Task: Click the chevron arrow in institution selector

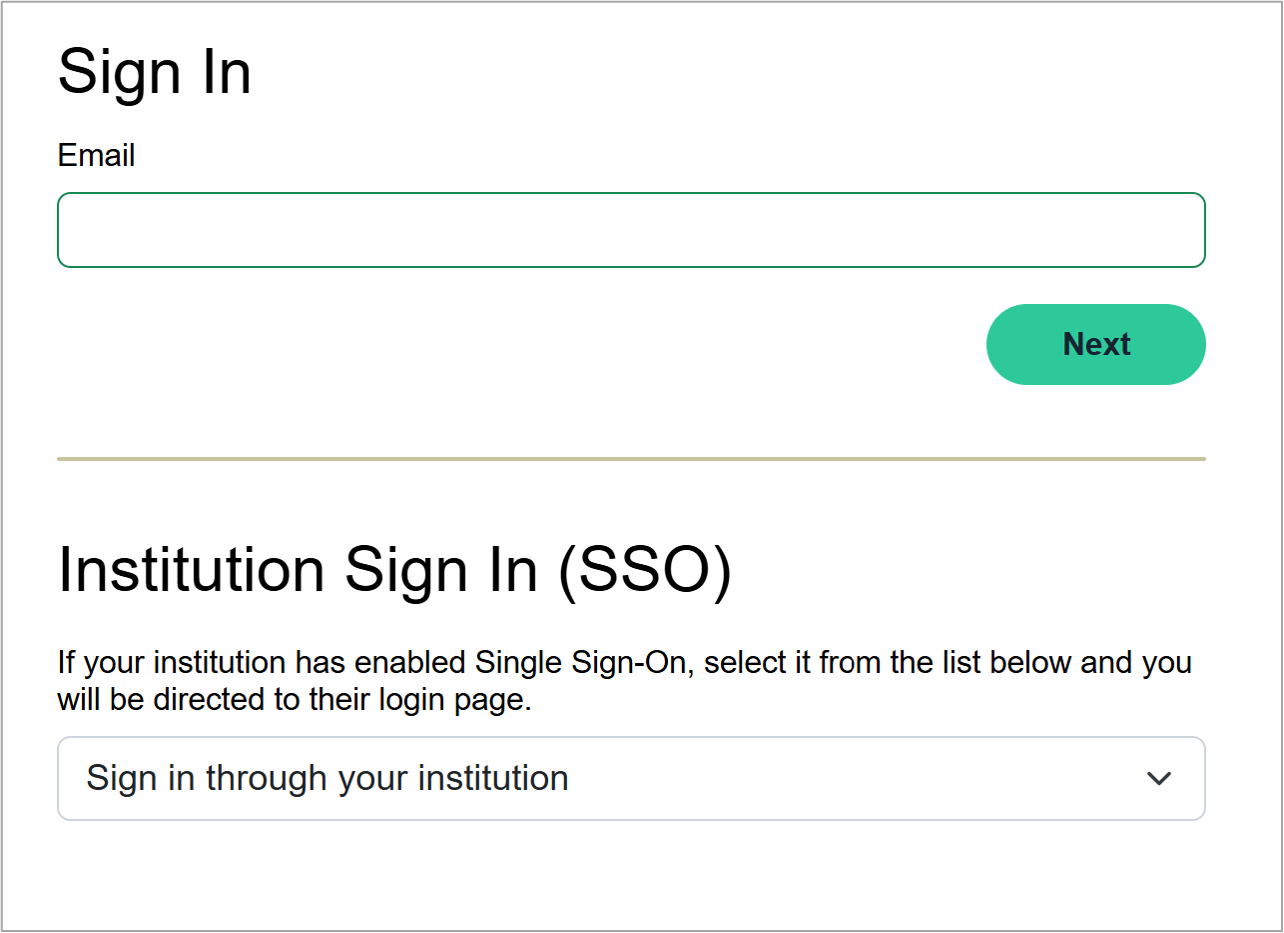Action: tap(1158, 778)
